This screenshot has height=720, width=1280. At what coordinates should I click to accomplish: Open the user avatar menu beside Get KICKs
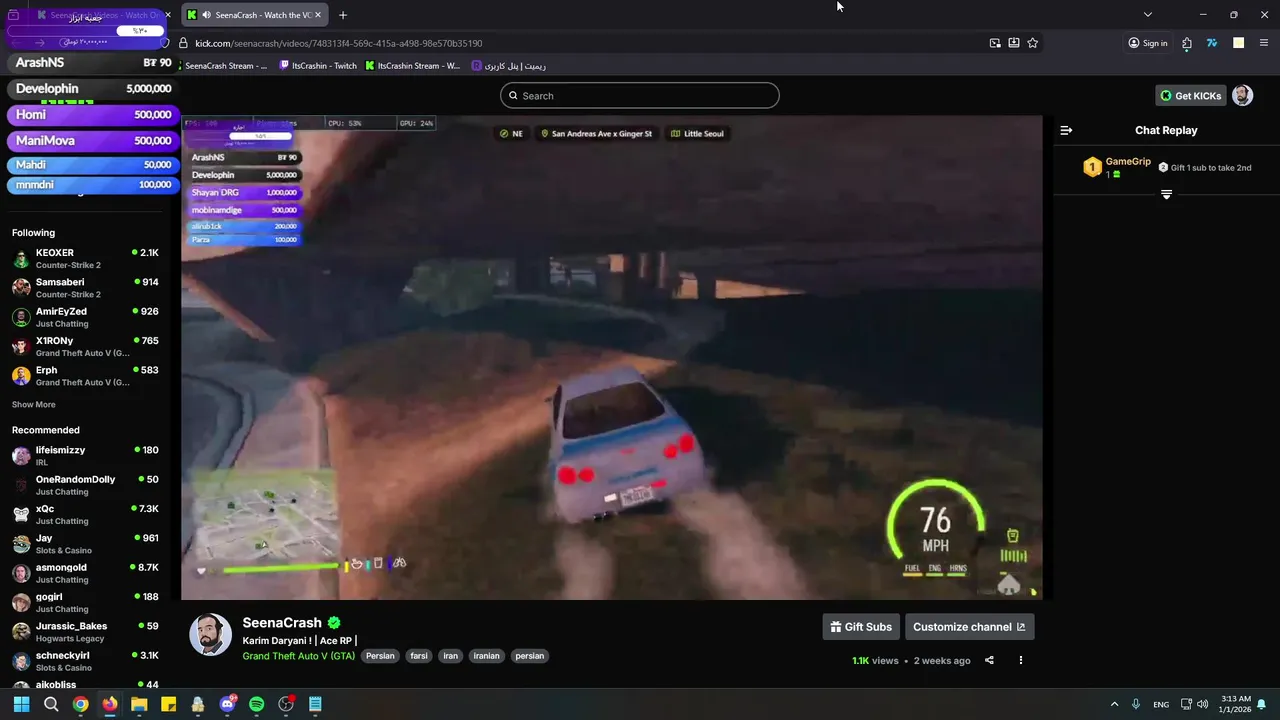(x=1242, y=96)
